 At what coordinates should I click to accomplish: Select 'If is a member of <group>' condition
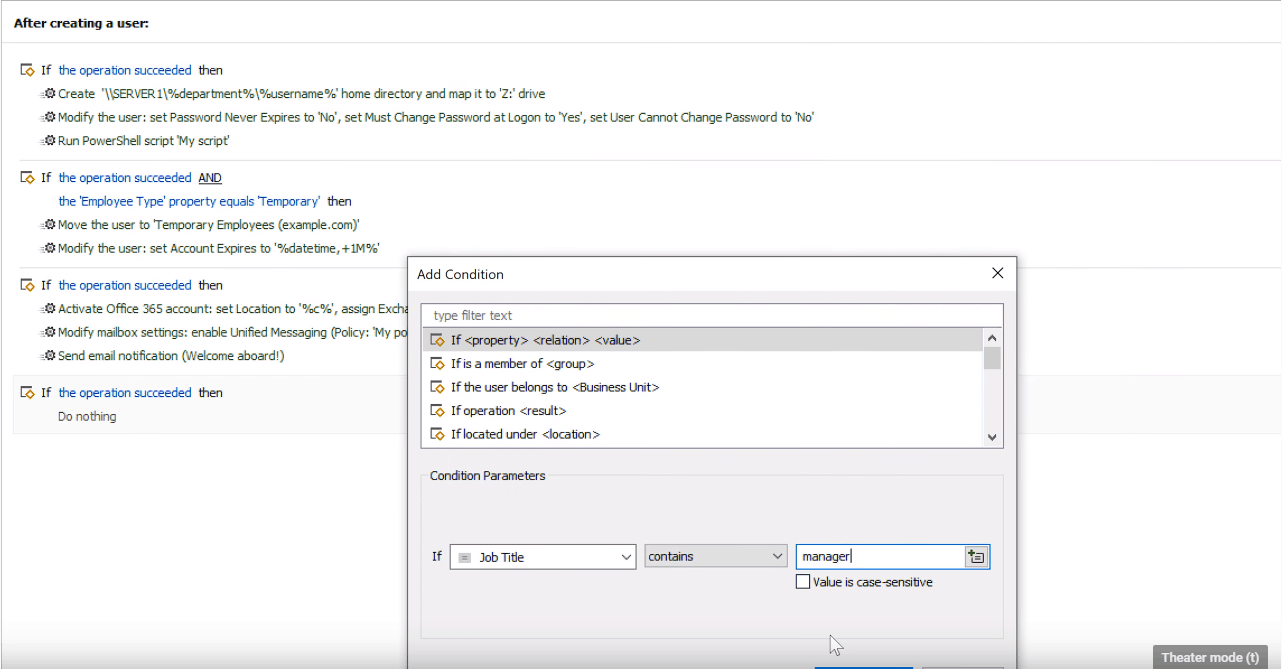pyautogui.click(x=522, y=364)
